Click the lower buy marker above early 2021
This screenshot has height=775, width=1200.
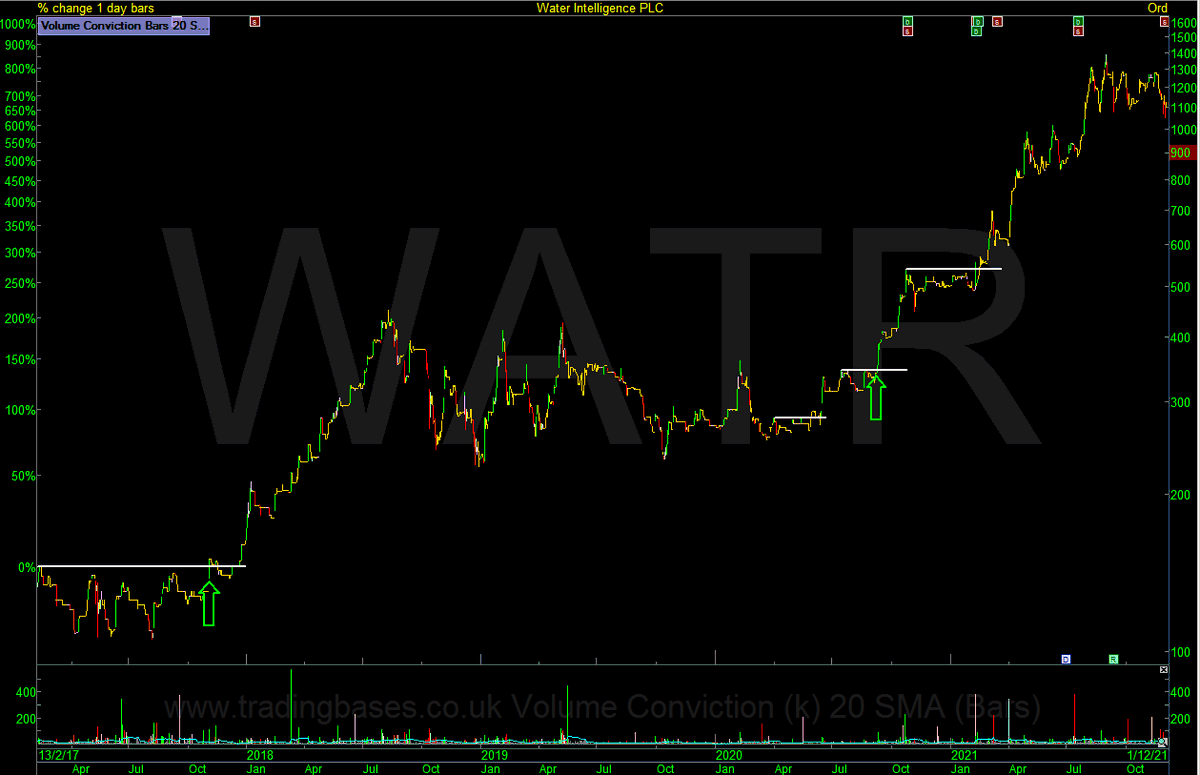[x=976, y=31]
